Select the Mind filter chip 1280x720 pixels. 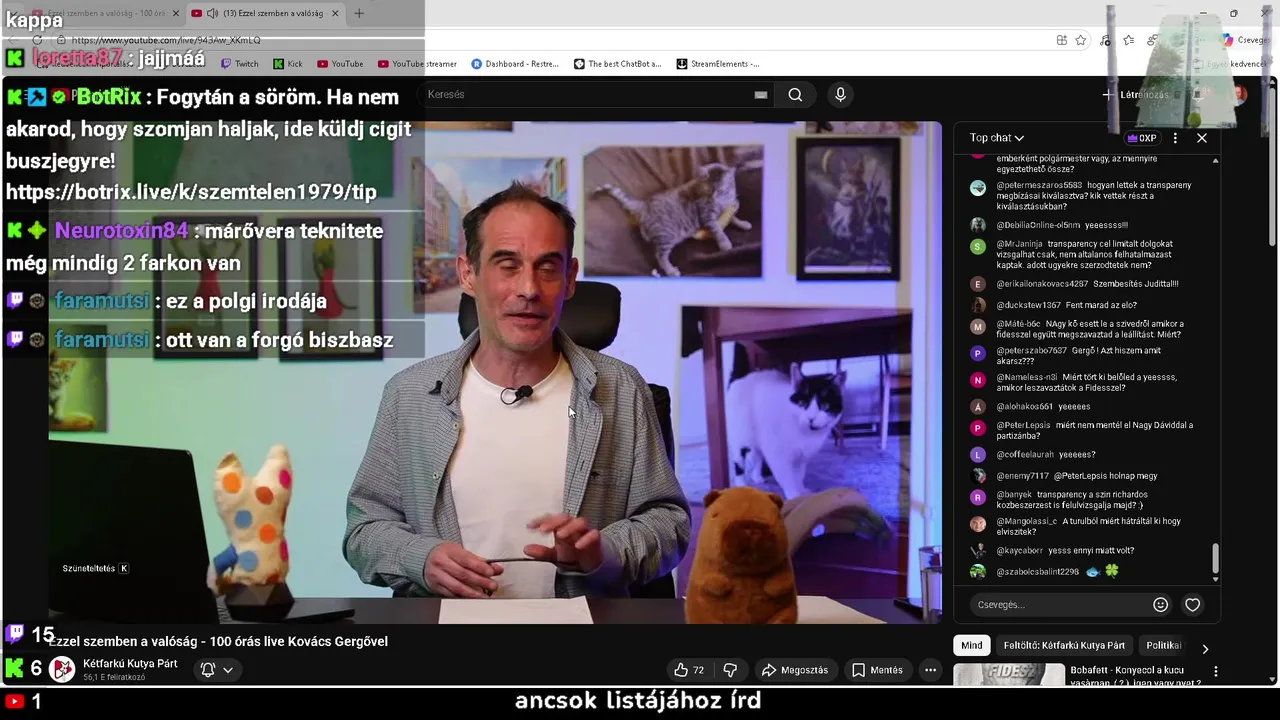pyautogui.click(x=971, y=645)
